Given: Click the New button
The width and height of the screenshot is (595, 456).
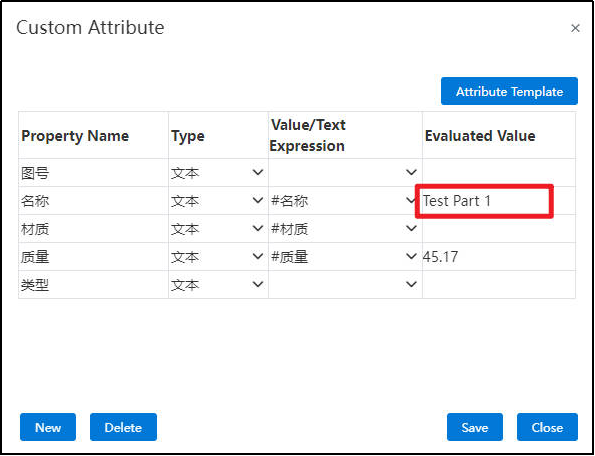Looking at the screenshot, I should 48,427.
